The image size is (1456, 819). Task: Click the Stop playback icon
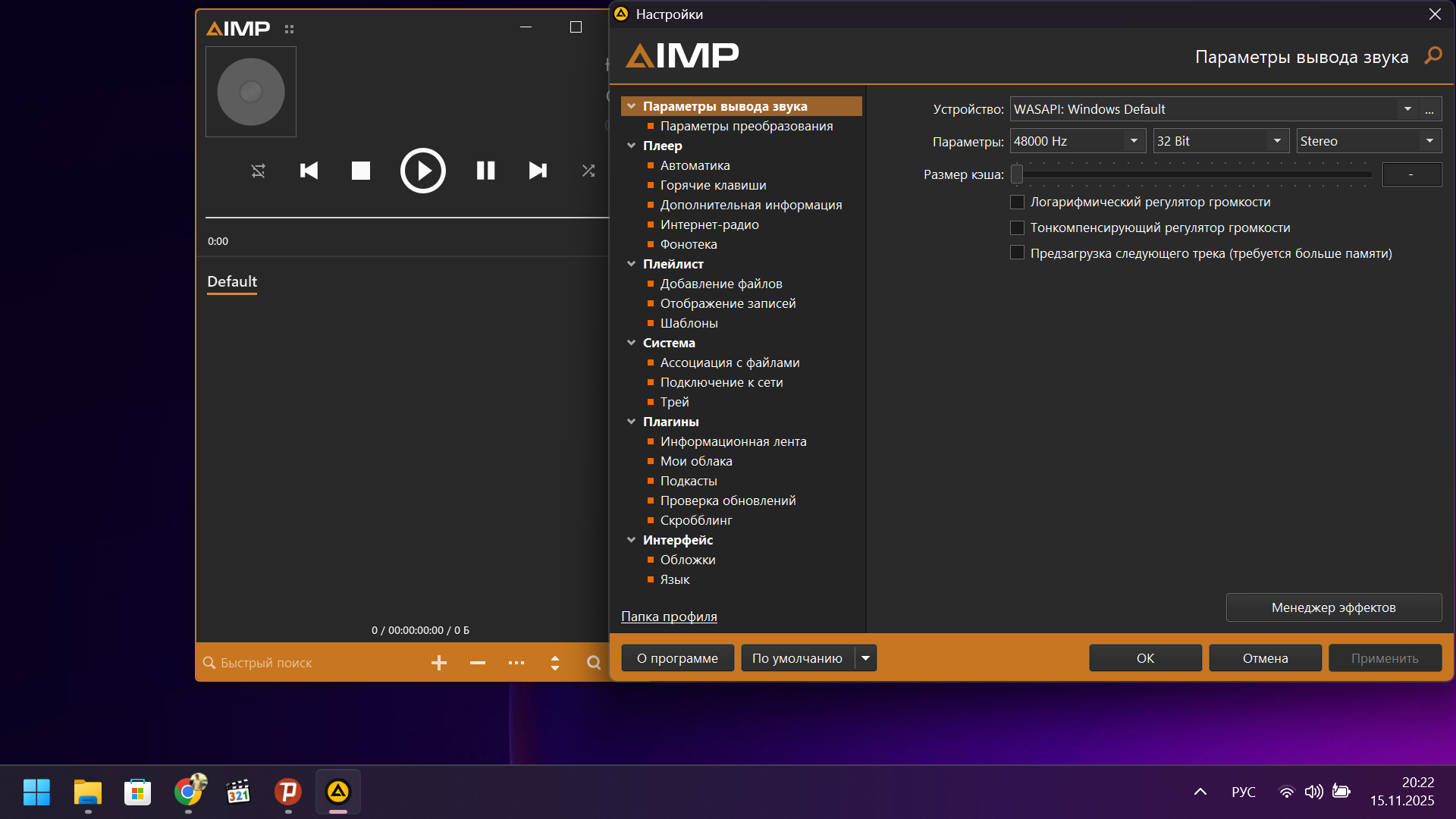pyautogui.click(x=361, y=171)
